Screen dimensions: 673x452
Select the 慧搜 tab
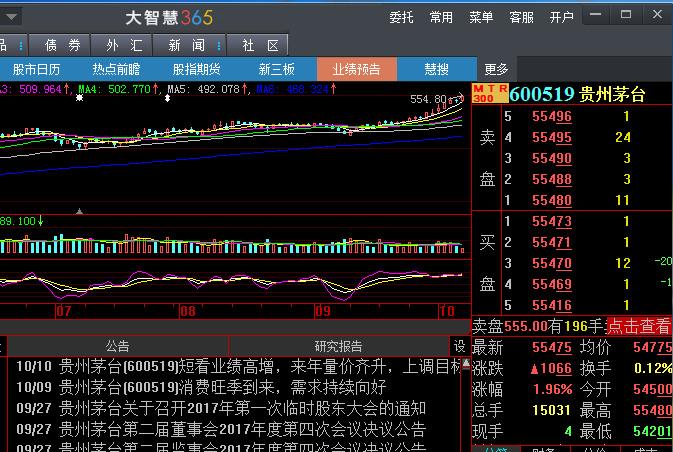tap(437, 69)
